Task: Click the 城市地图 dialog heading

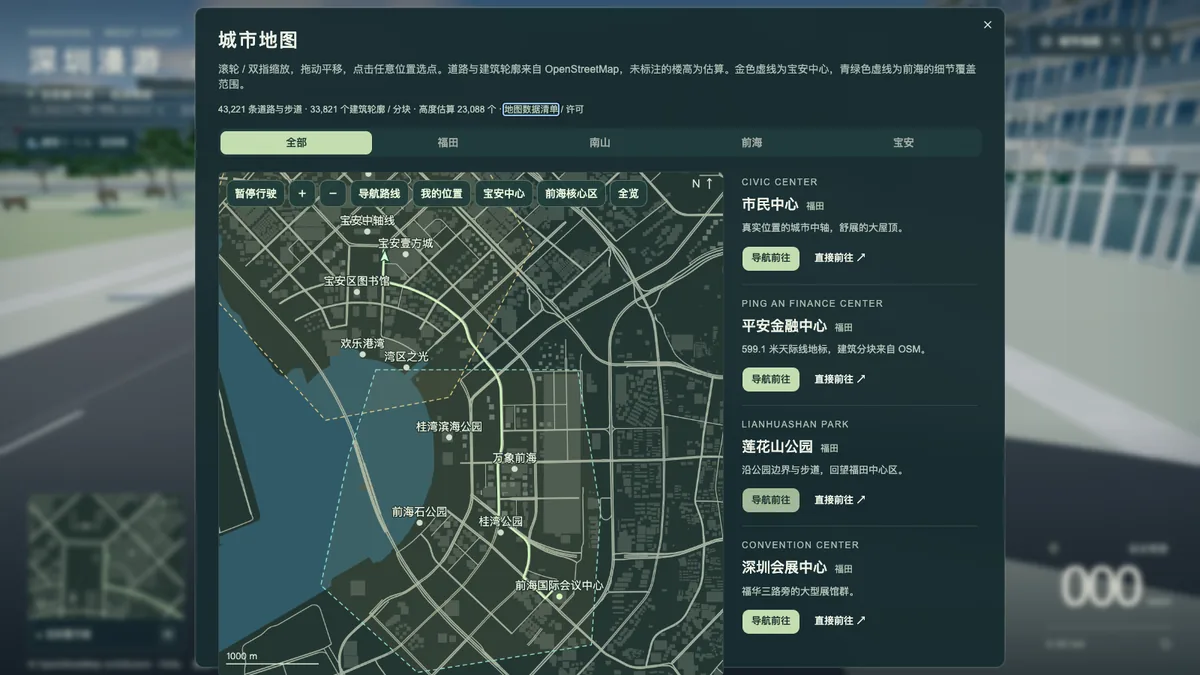Action: pyautogui.click(x=258, y=40)
